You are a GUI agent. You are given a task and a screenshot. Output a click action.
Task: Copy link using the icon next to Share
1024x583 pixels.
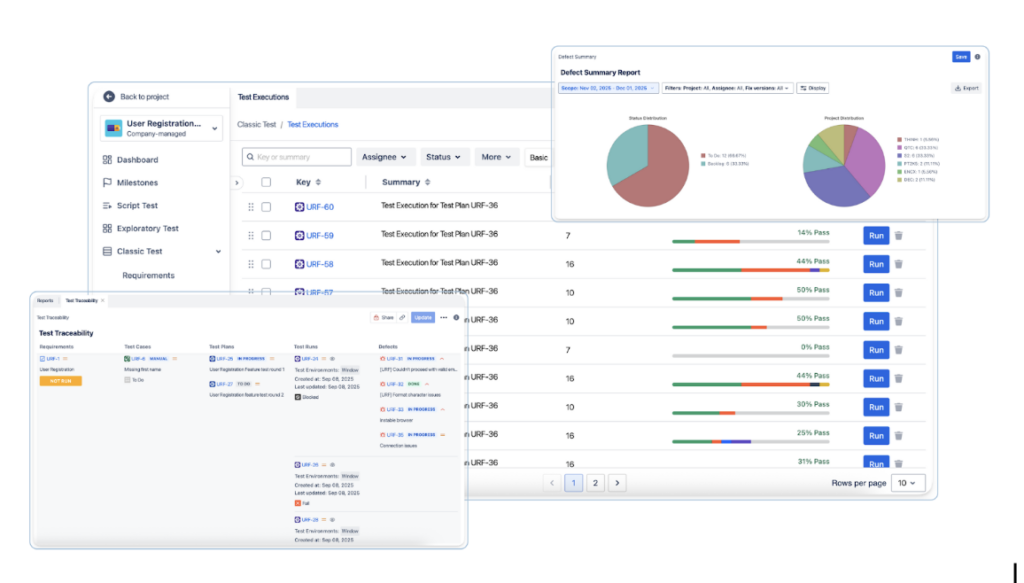tap(402, 317)
